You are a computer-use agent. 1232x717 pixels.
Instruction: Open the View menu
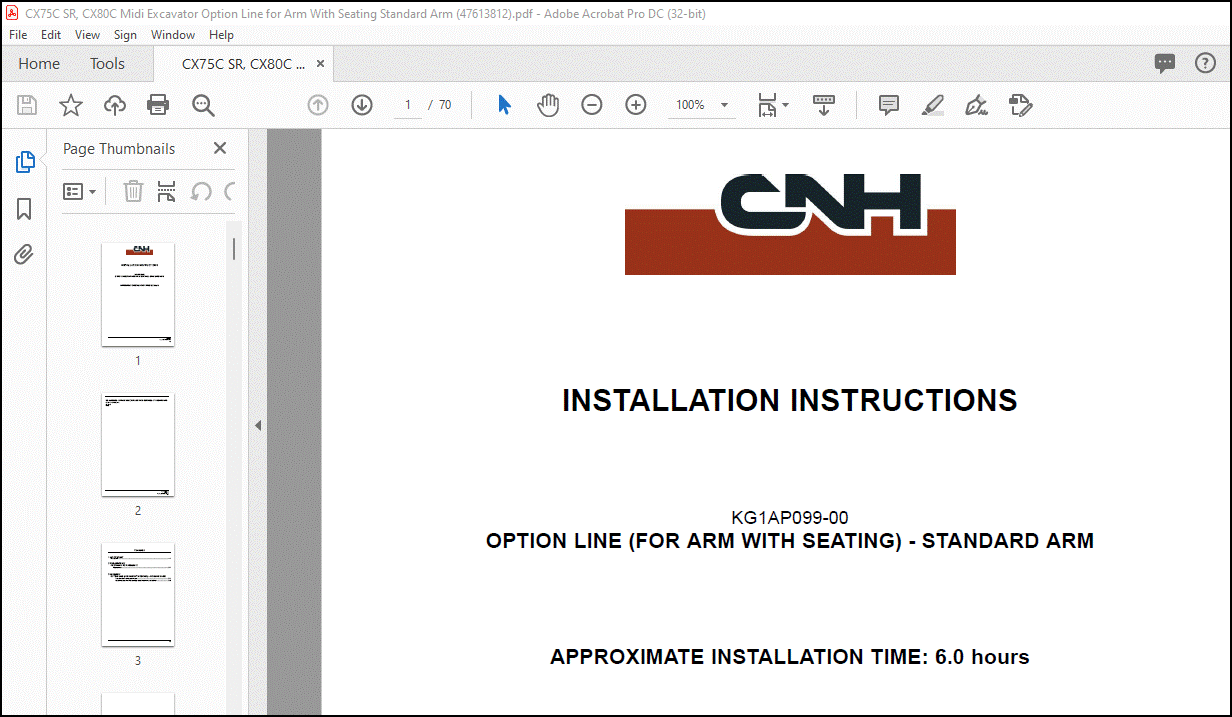(x=88, y=35)
